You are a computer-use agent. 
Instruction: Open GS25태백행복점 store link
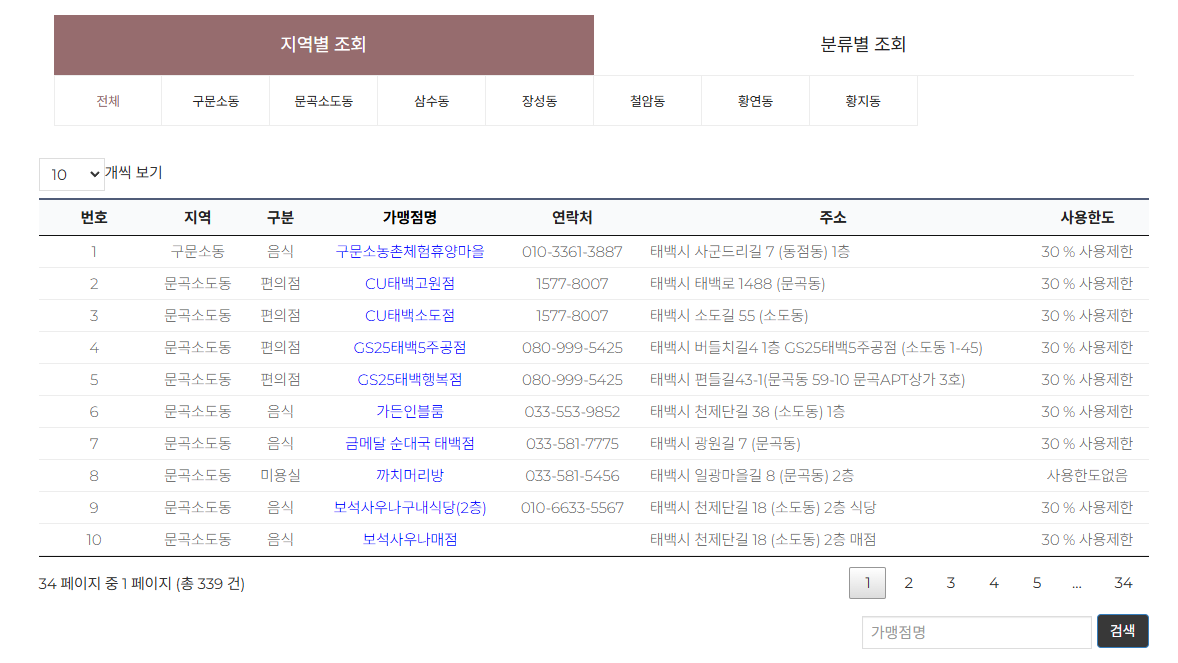tap(409, 380)
